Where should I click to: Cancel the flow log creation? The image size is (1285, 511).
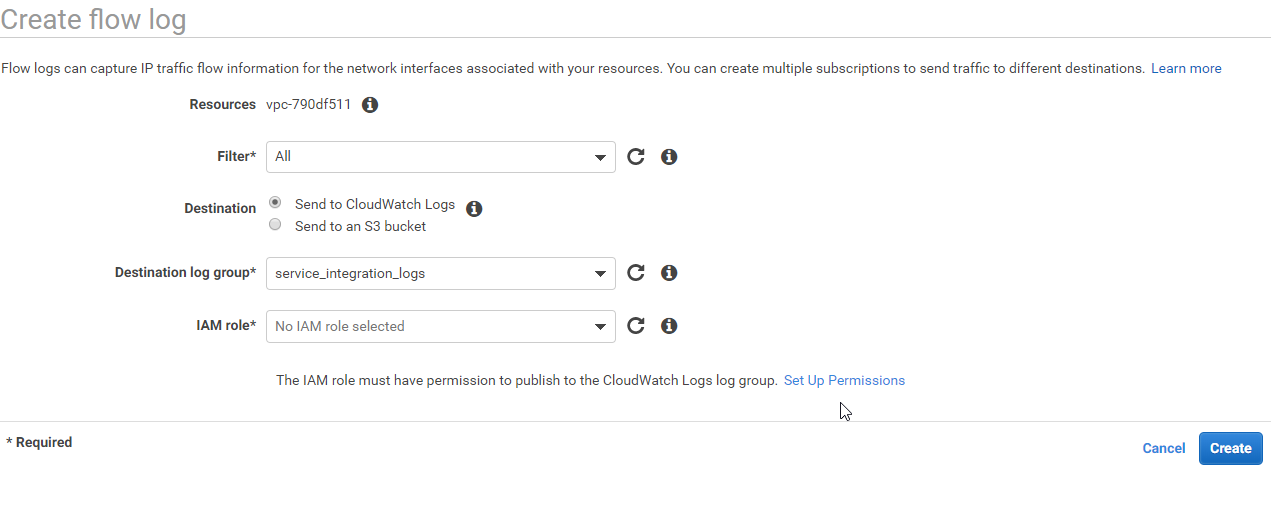(1163, 448)
